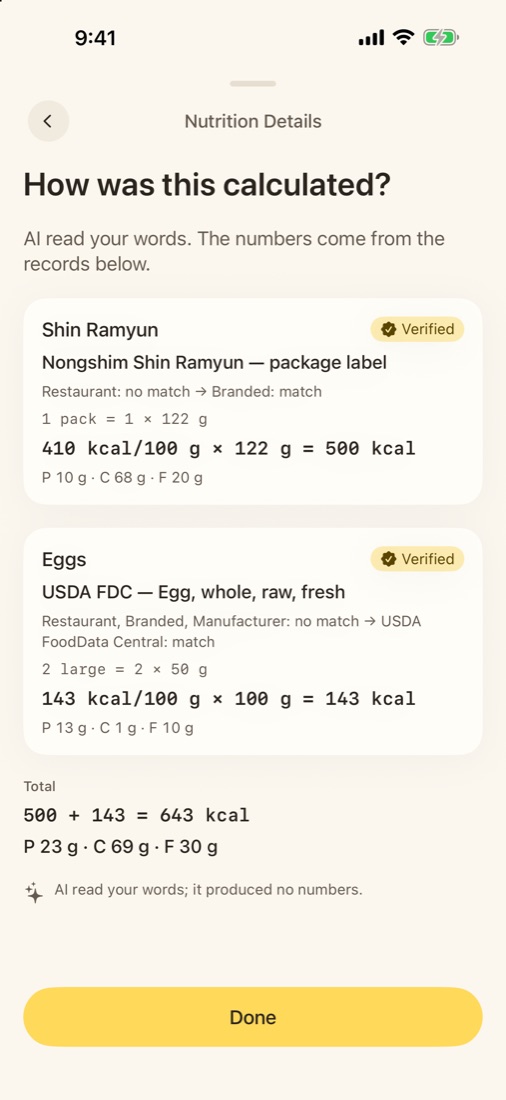Tap the Nongshim Shin Ramyun package label source
Screen dimensions: 506x1100
point(214,363)
